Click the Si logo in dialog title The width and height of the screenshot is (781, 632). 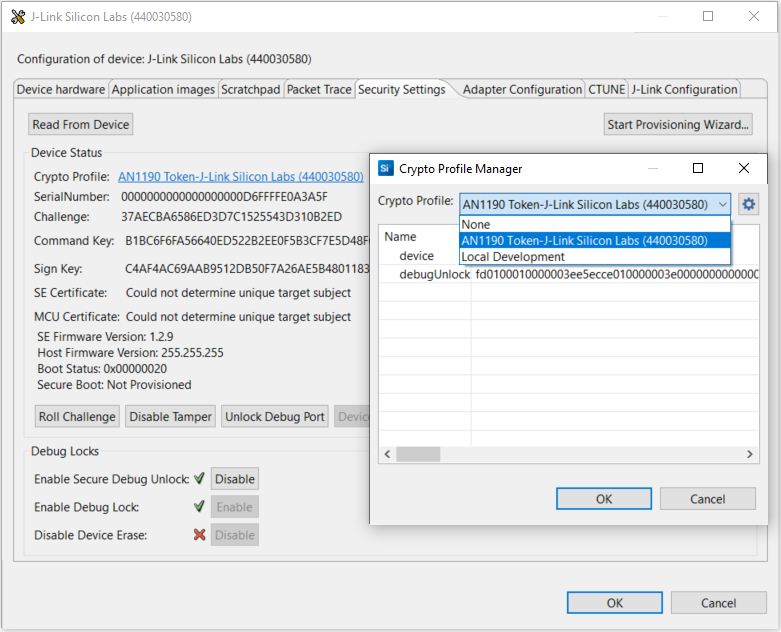[x=386, y=168]
